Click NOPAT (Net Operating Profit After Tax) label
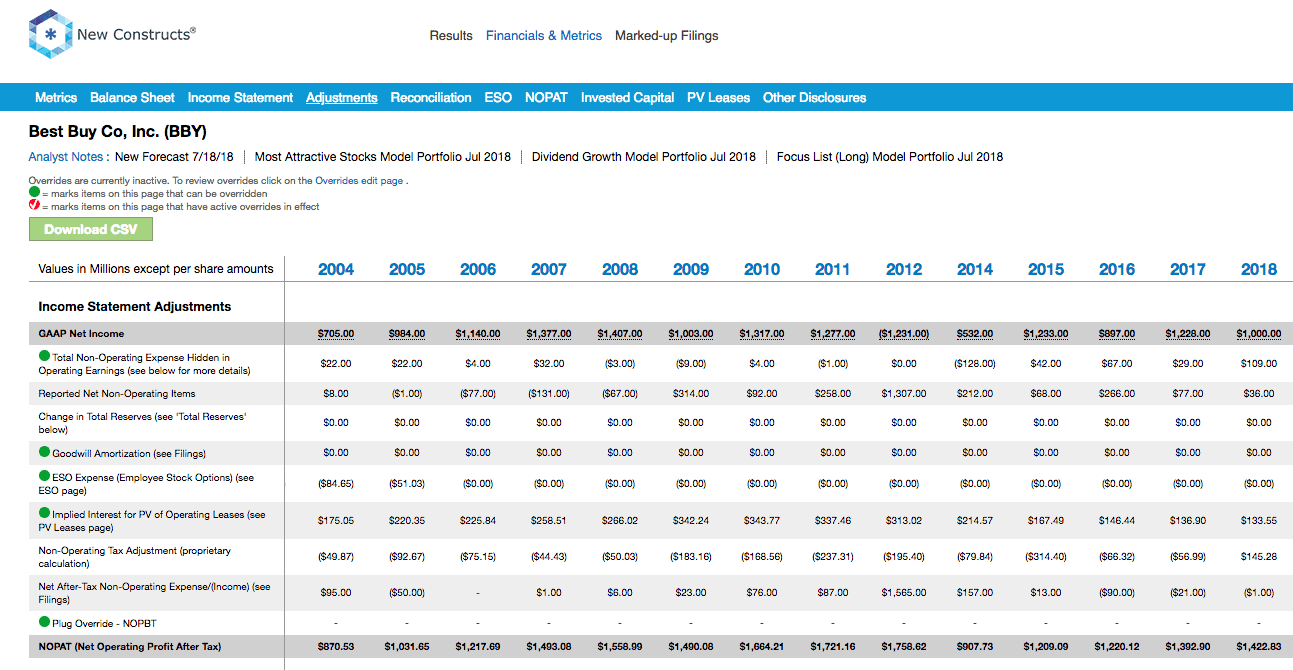This screenshot has width=1293, height=670. coord(129,647)
